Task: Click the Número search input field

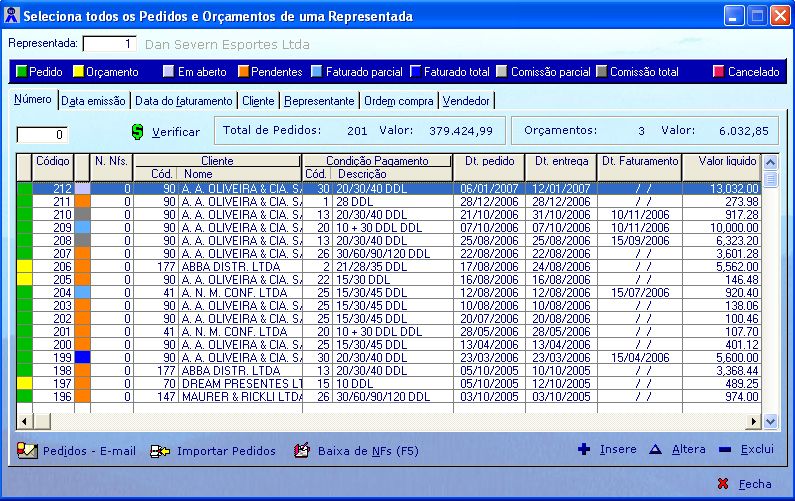Action: pyautogui.click(x=42, y=134)
